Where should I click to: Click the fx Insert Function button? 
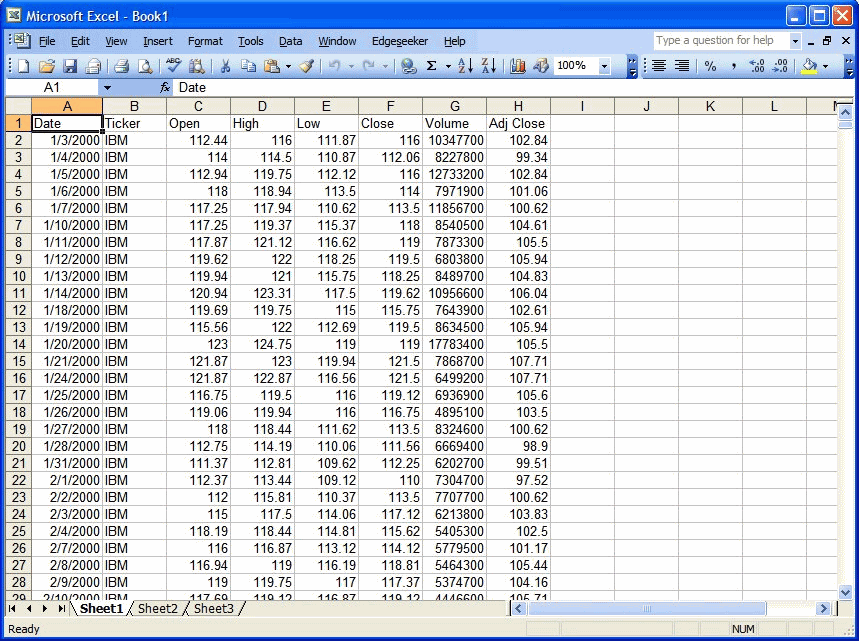click(165, 87)
